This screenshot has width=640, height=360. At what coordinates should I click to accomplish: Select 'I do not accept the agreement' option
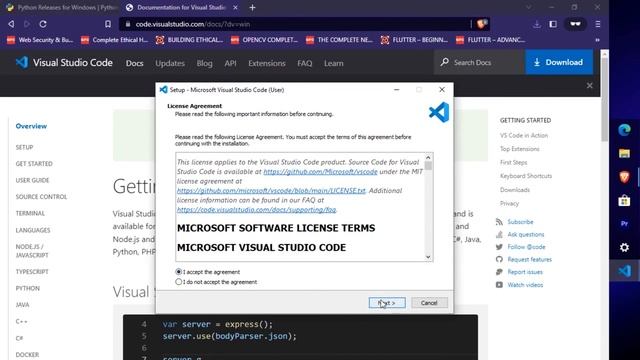(x=178, y=282)
